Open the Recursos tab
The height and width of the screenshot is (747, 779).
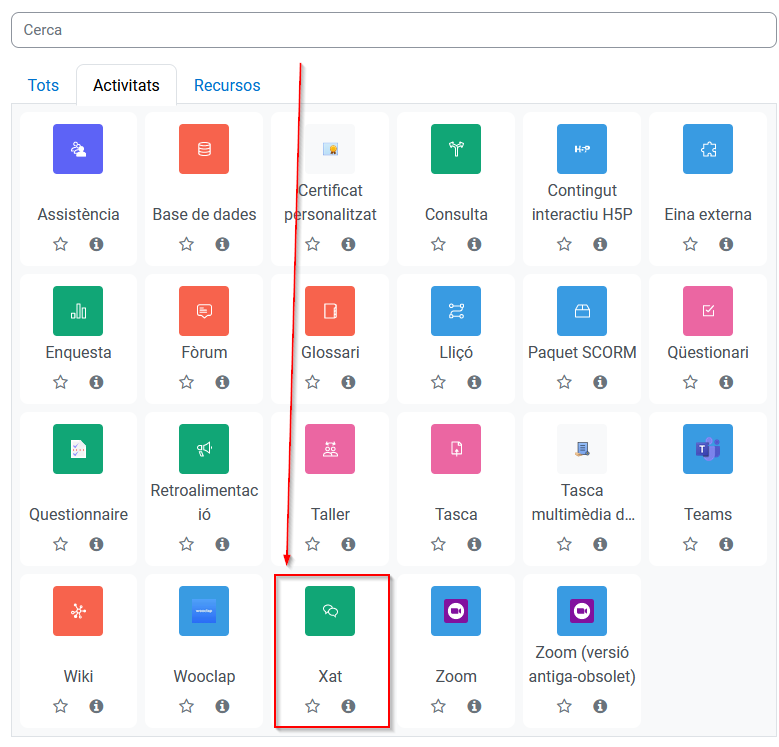pyautogui.click(x=227, y=85)
